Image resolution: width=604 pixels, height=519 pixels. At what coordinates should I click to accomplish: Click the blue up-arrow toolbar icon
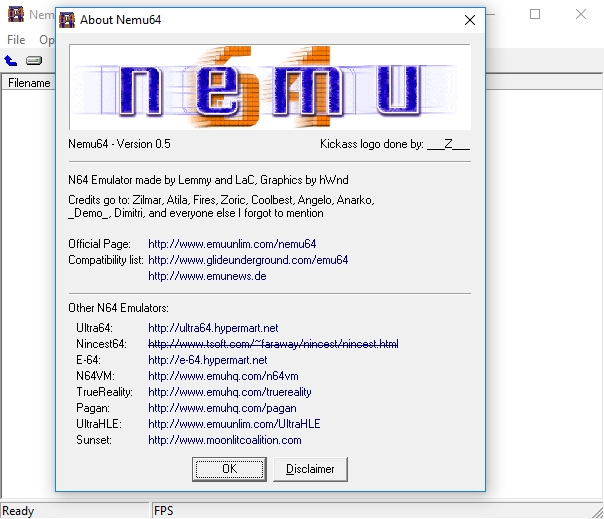(11, 60)
